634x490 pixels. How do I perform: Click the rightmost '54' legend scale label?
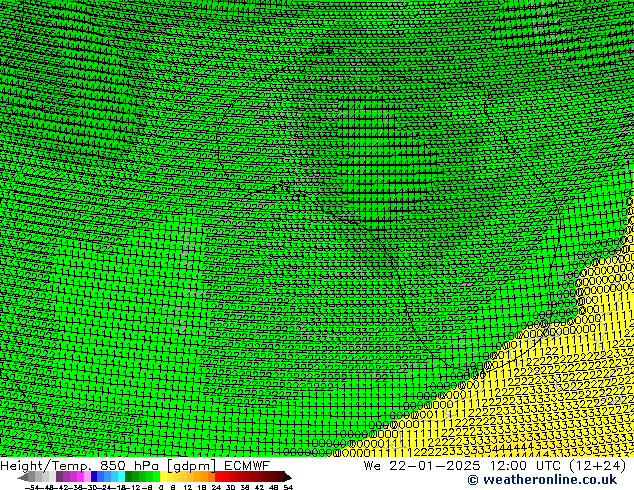[288, 487]
